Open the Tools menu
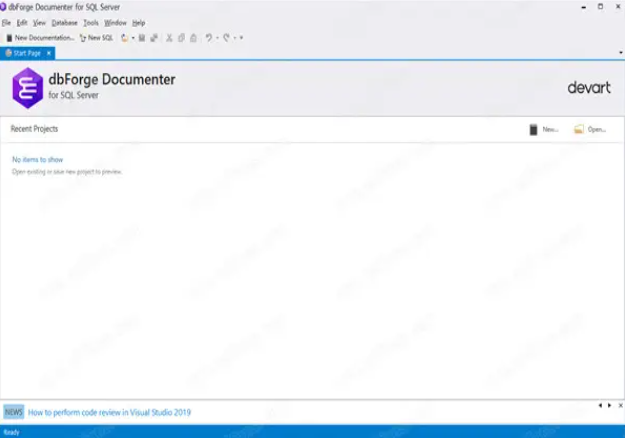 click(x=91, y=23)
